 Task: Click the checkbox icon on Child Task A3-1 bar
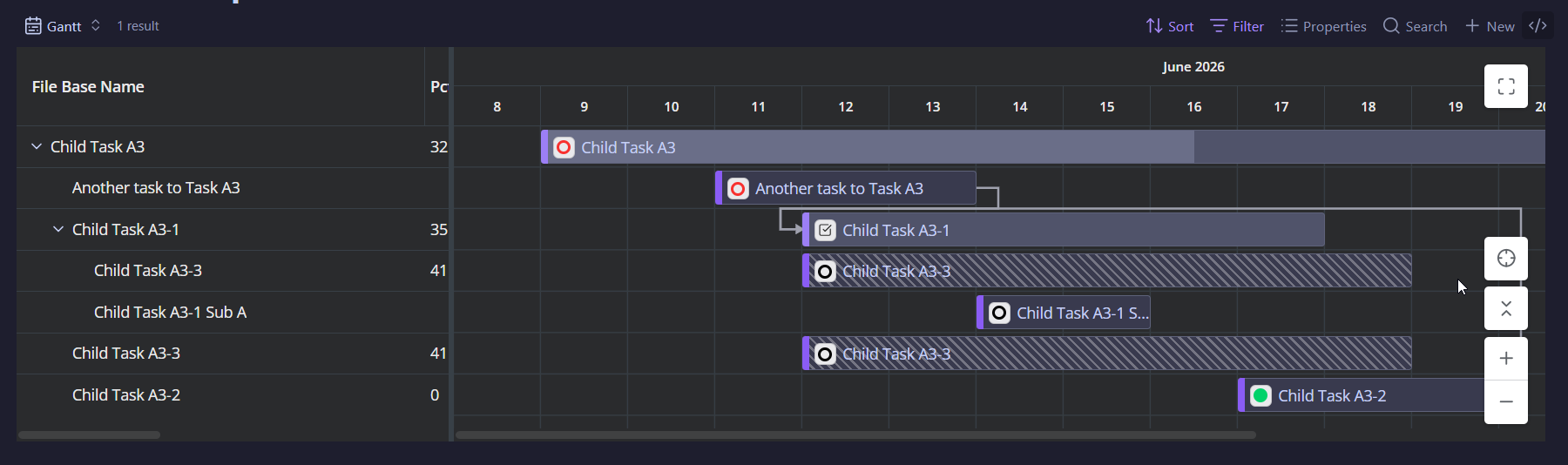click(826, 230)
